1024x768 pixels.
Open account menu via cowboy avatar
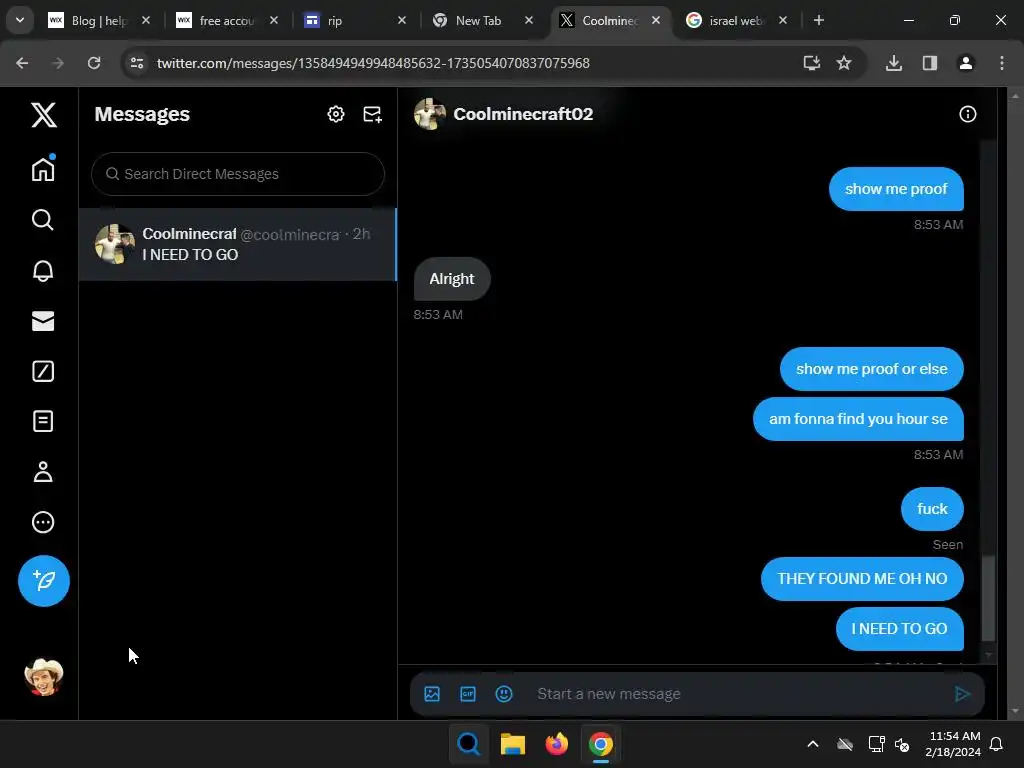[x=44, y=677]
